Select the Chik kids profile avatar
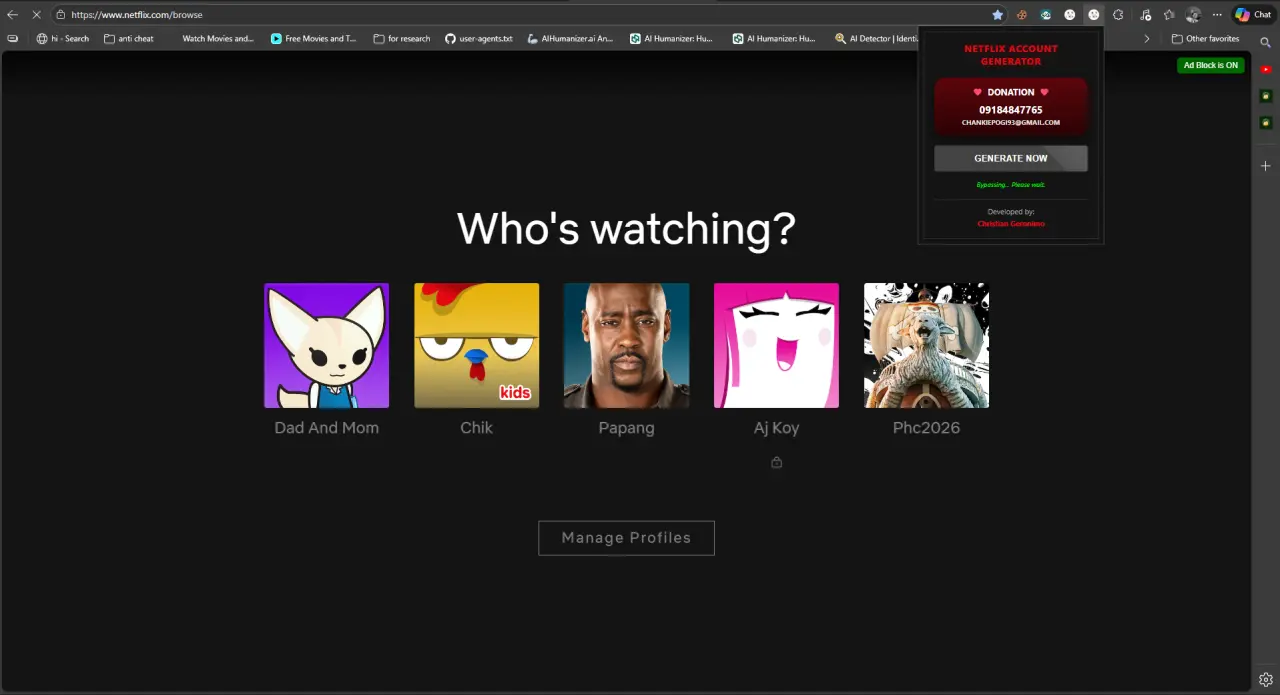This screenshot has width=1280, height=695. click(476, 345)
